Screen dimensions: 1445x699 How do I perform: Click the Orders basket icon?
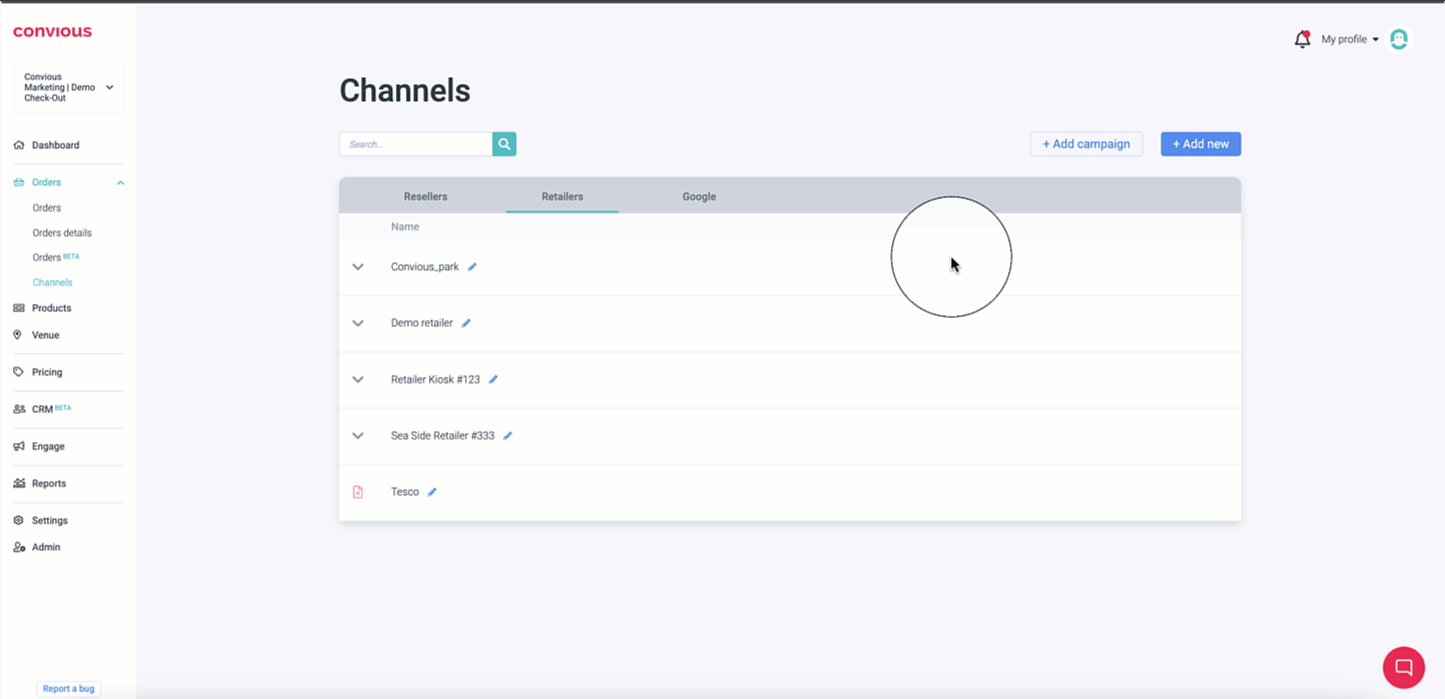click(x=19, y=182)
